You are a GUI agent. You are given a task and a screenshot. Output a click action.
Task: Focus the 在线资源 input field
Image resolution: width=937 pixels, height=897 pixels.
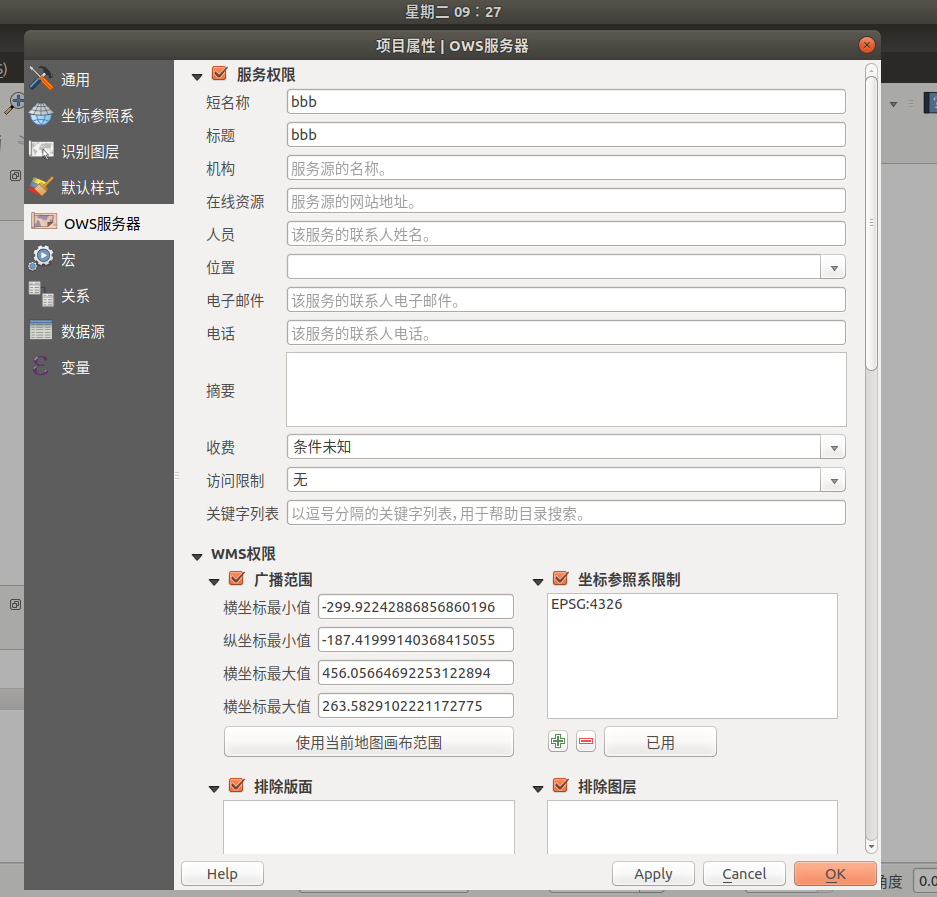[566, 201]
